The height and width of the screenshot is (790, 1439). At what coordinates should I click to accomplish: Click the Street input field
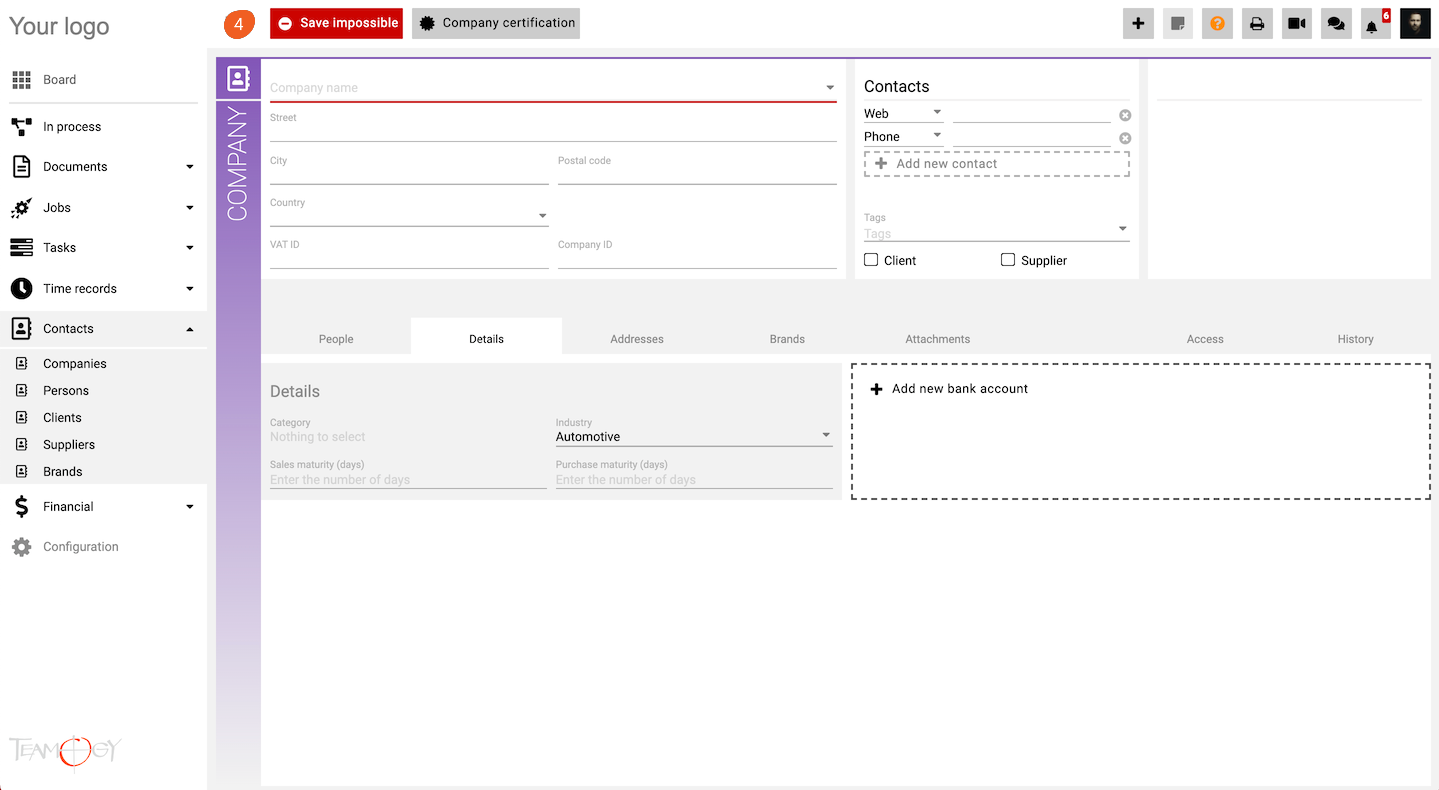point(553,131)
